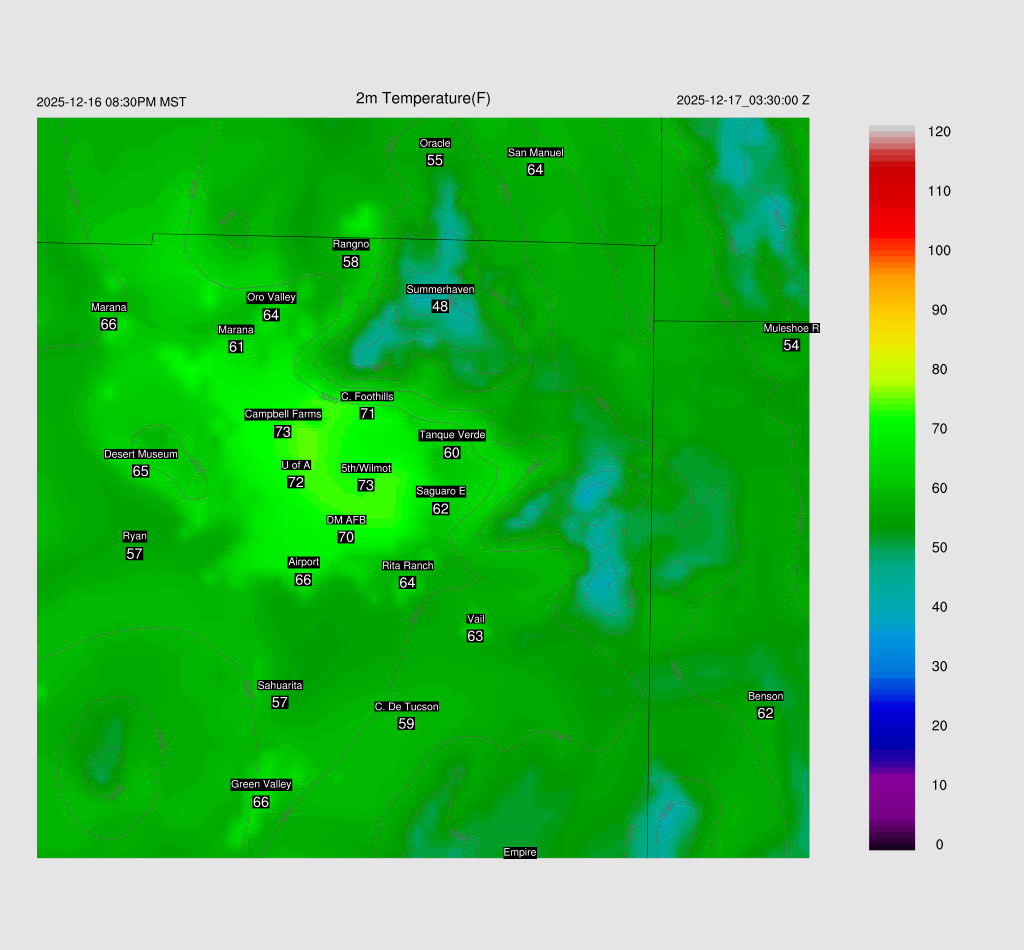Click the San Manuel station label
1024x950 pixels.
click(x=535, y=153)
